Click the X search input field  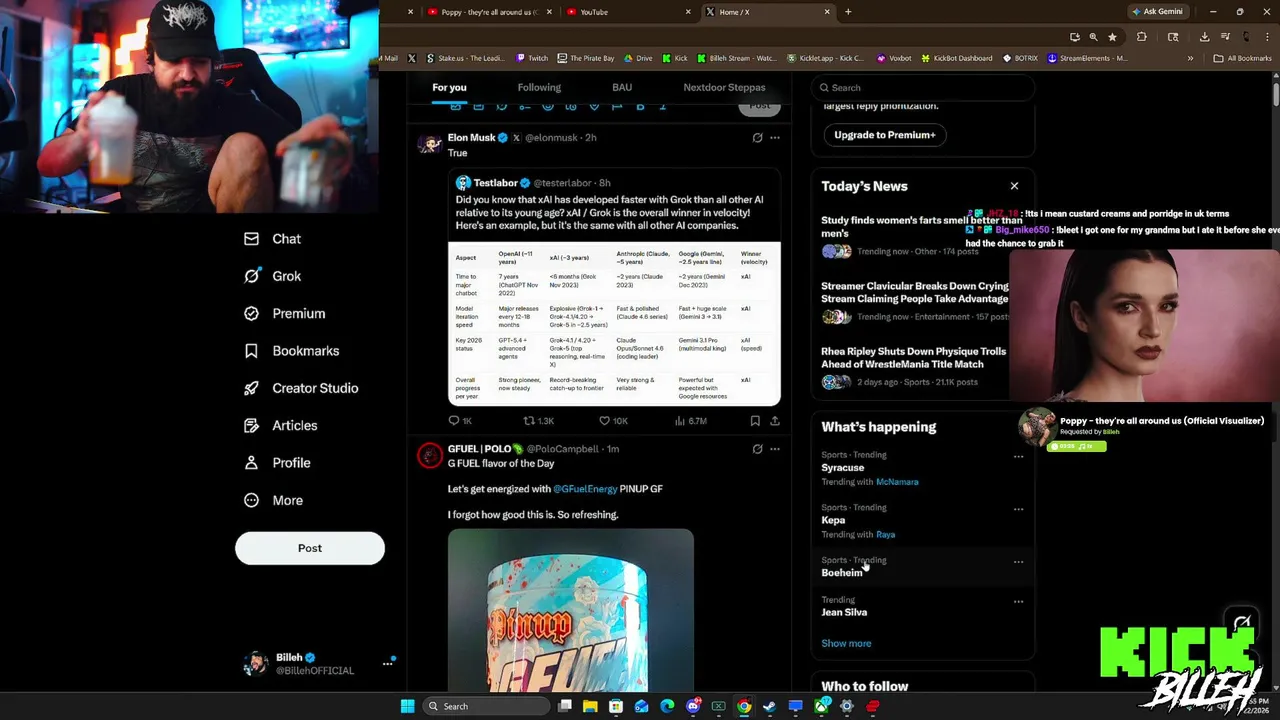[x=922, y=87]
